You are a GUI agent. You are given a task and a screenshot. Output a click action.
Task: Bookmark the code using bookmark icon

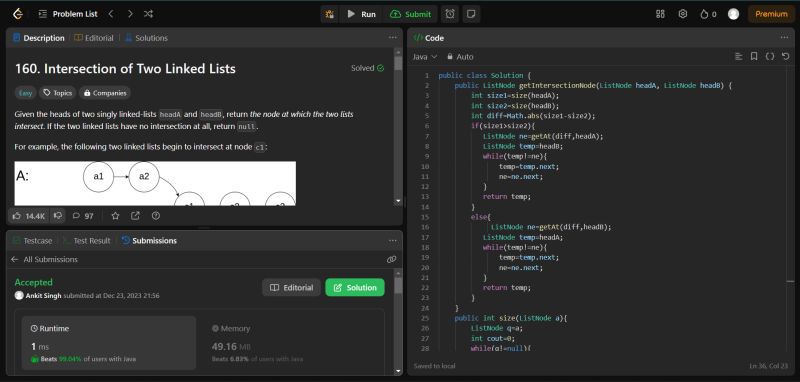pos(754,57)
